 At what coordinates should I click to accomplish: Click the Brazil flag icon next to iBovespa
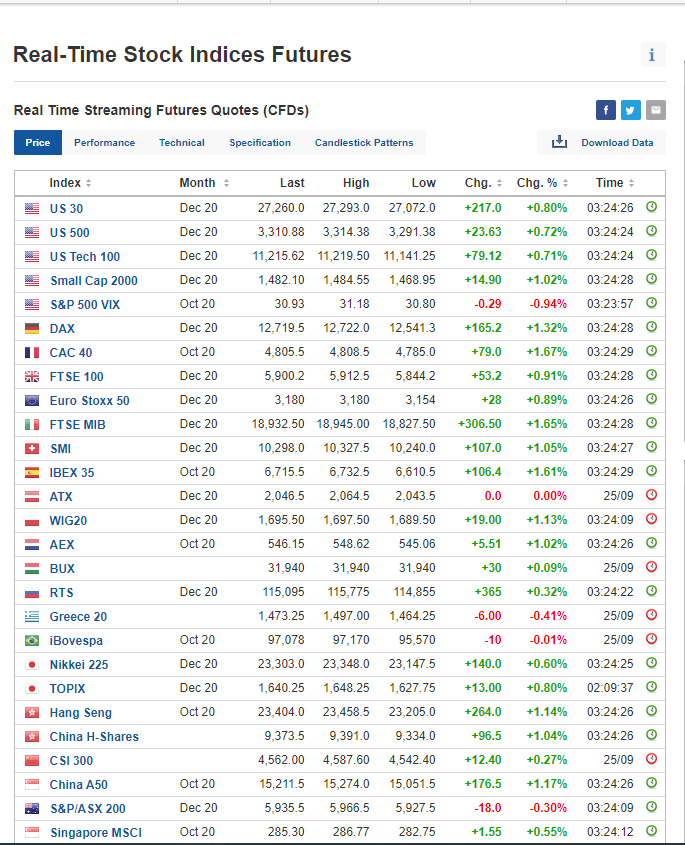pos(31,640)
